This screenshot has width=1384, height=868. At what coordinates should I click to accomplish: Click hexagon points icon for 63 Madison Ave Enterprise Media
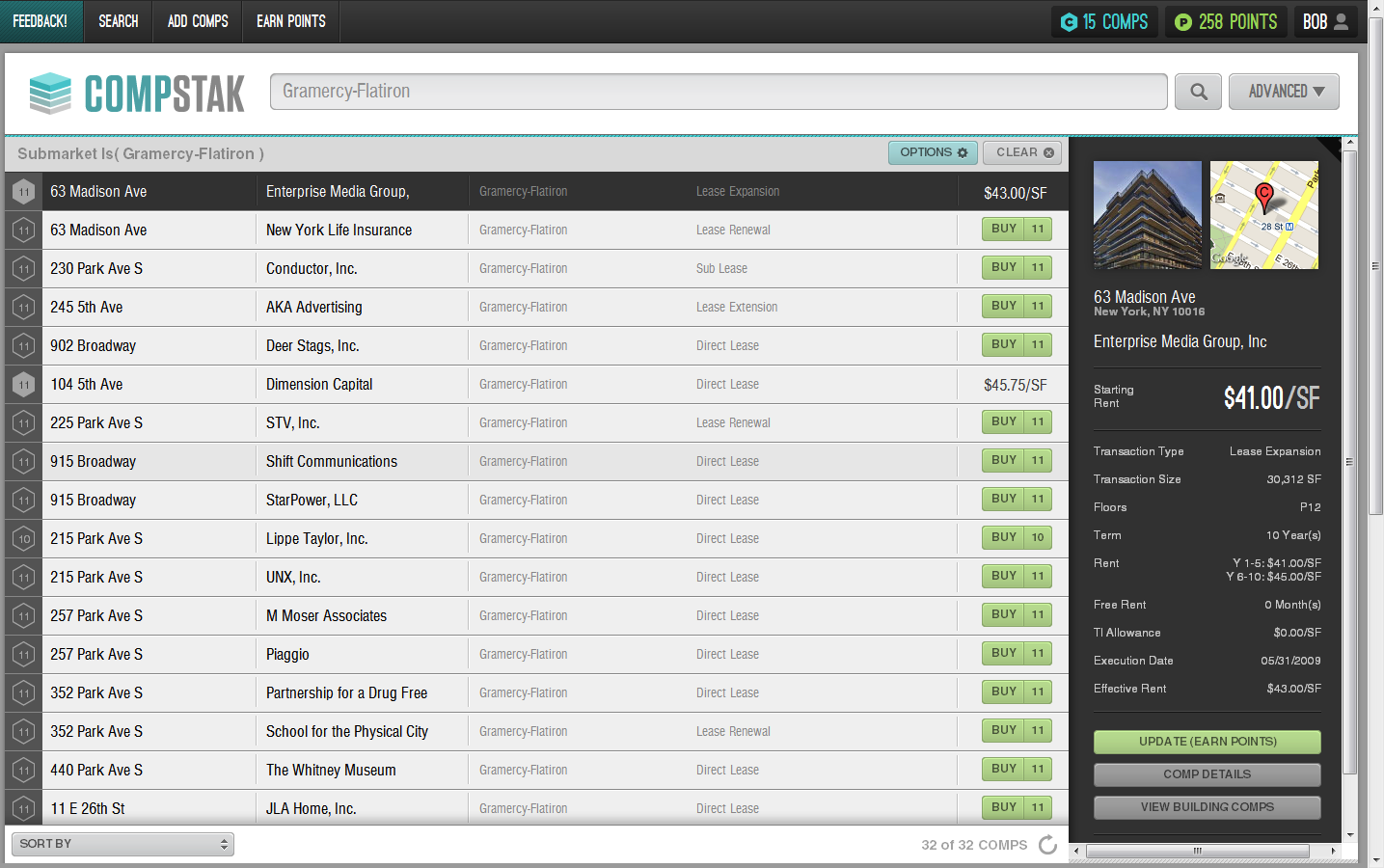(24, 192)
